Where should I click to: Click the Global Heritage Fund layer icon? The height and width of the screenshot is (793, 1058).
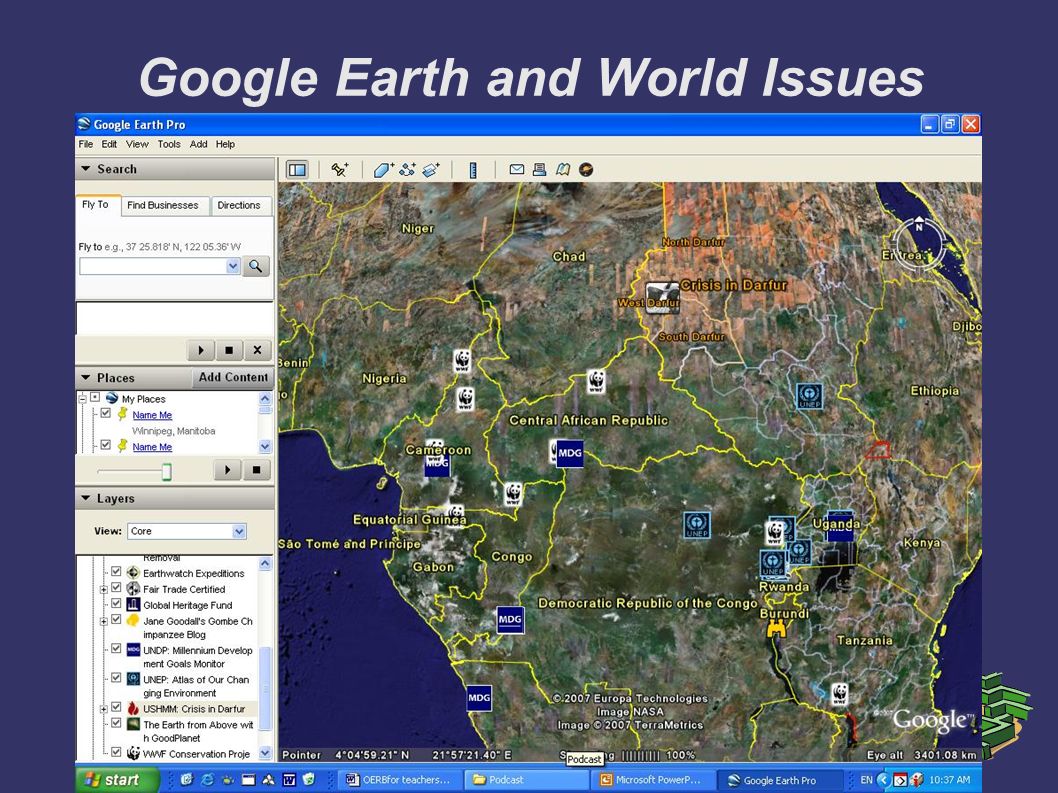coord(133,605)
